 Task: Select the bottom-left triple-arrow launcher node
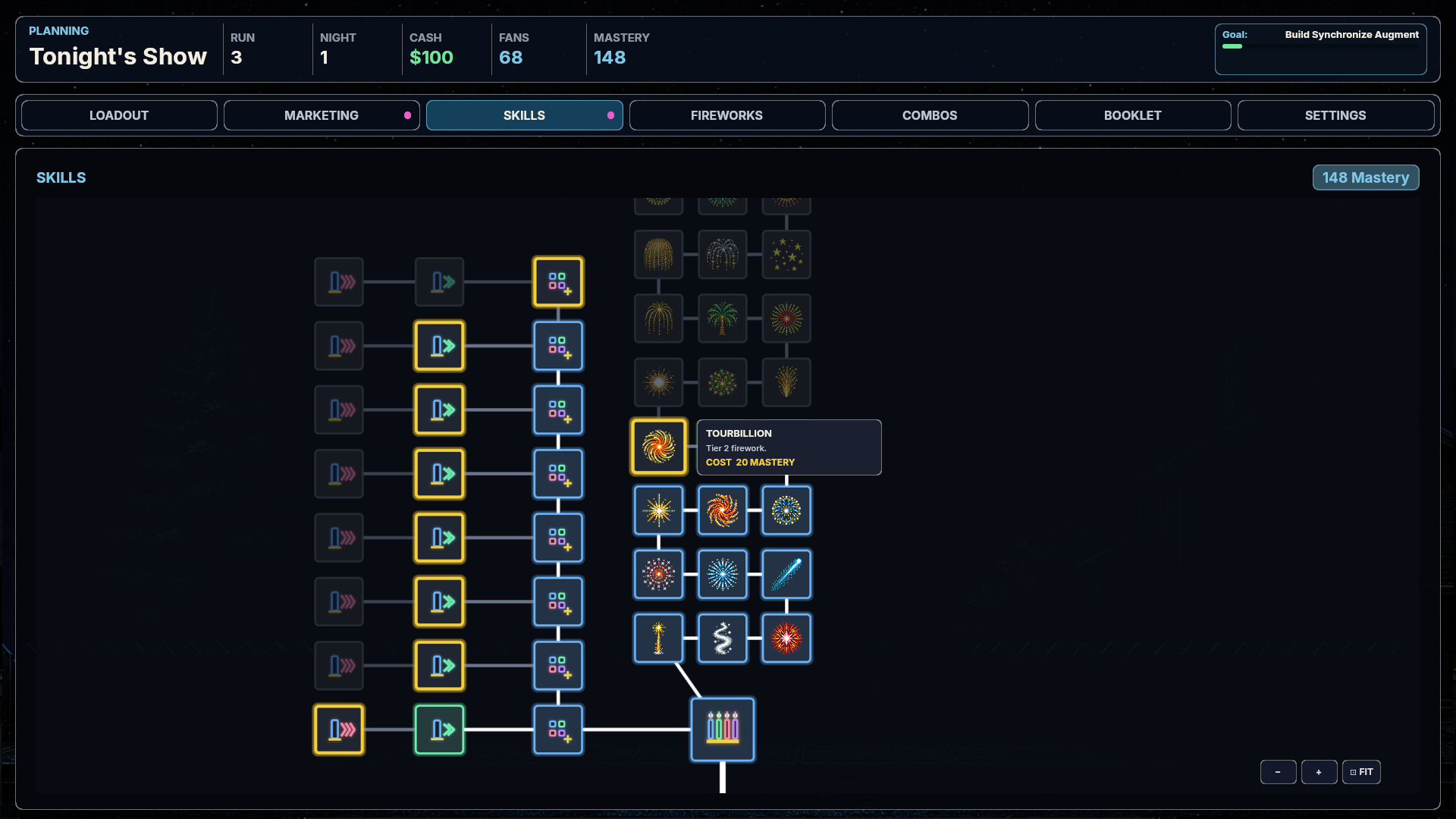[x=339, y=730]
